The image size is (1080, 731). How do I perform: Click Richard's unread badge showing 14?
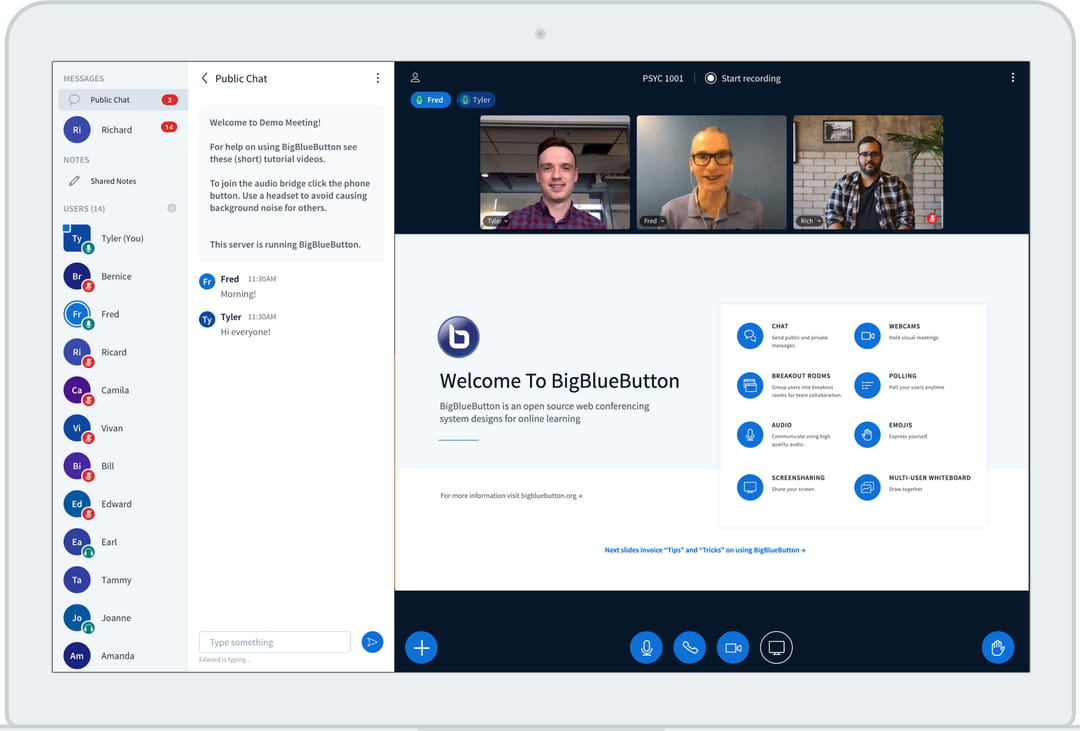pyautogui.click(x=169, y=127)
